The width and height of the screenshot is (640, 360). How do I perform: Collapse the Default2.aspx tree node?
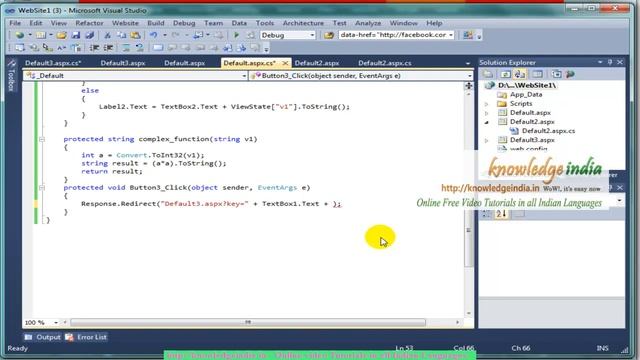pos(487,122)
